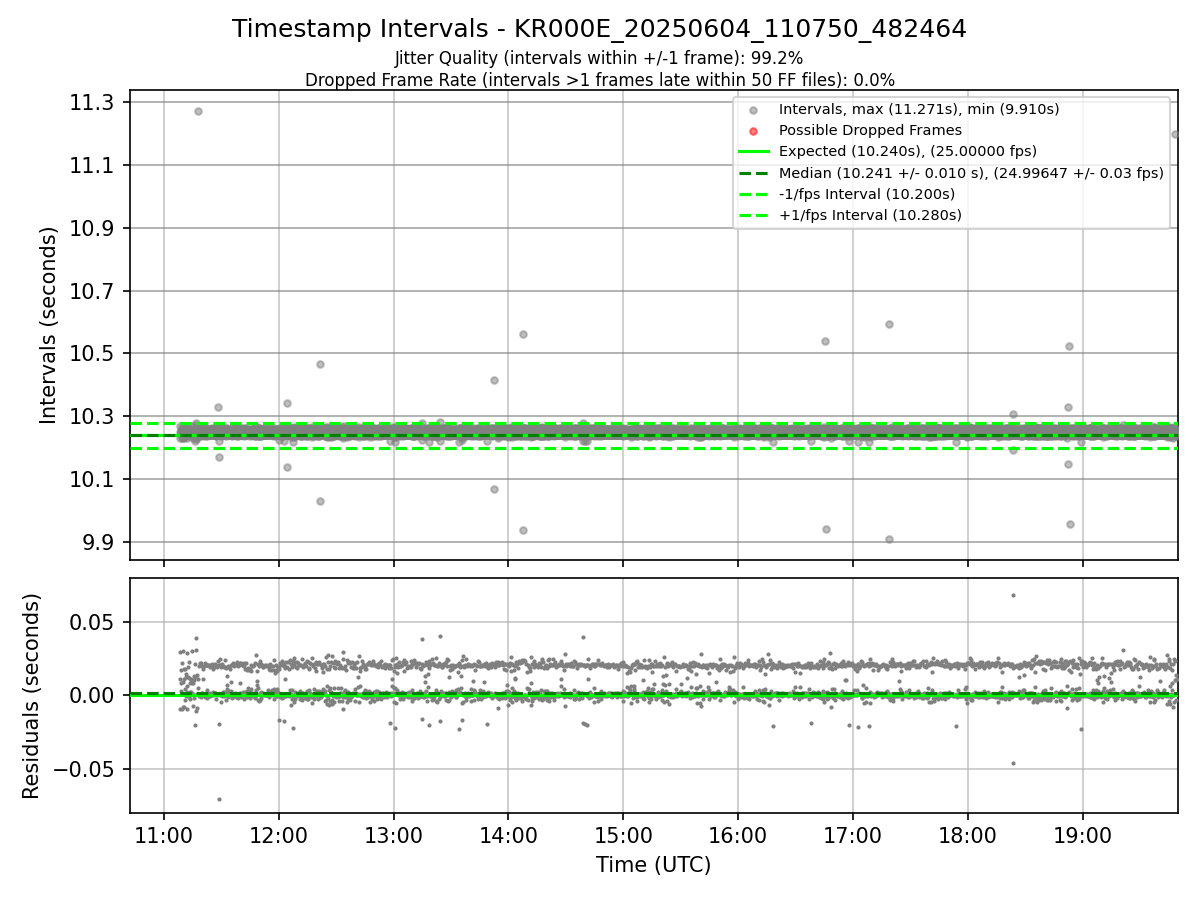Click the 17:00 x-axis tick label

click(853, 834)
